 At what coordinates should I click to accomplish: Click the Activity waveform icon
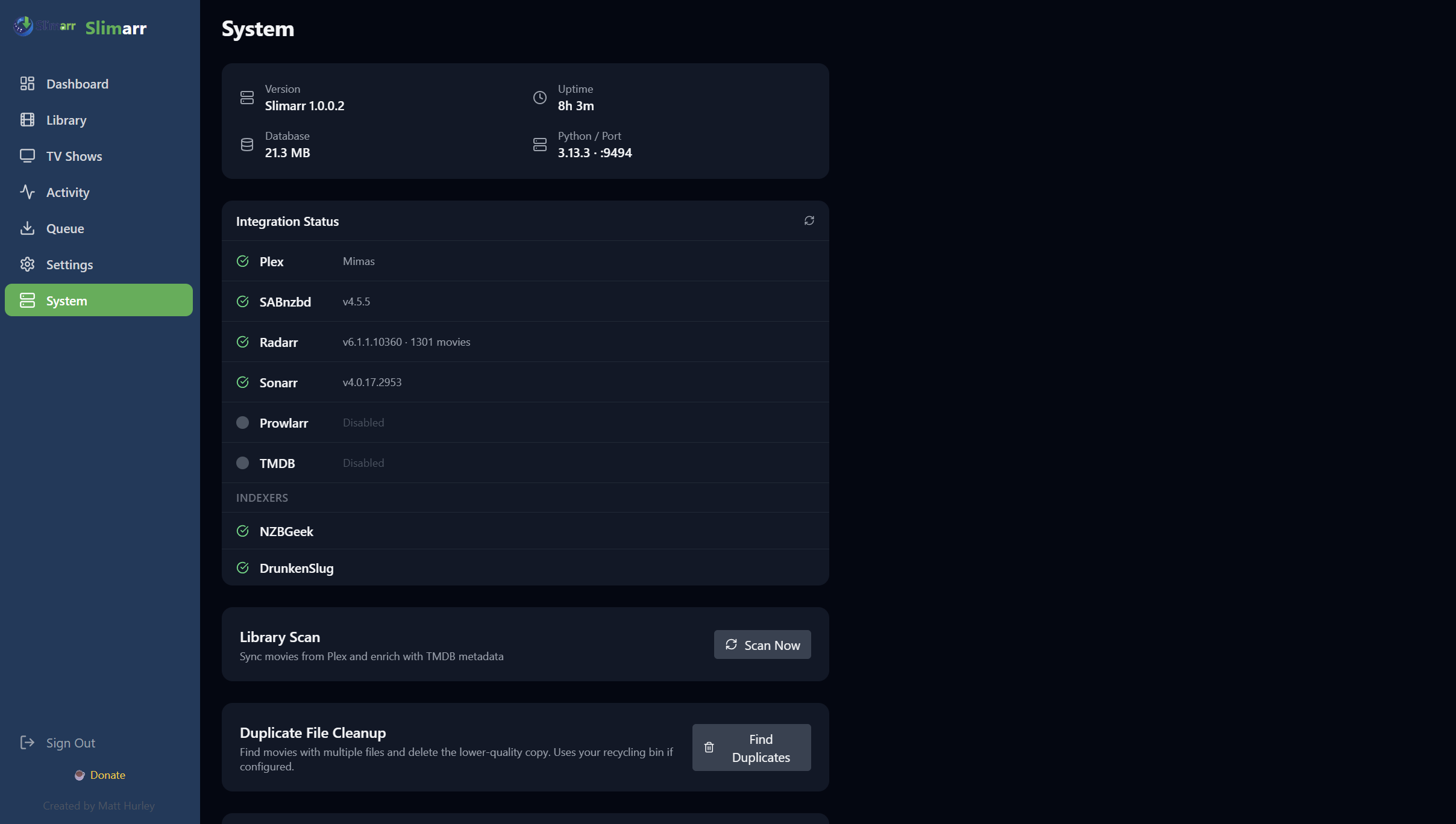pos(27,192)
